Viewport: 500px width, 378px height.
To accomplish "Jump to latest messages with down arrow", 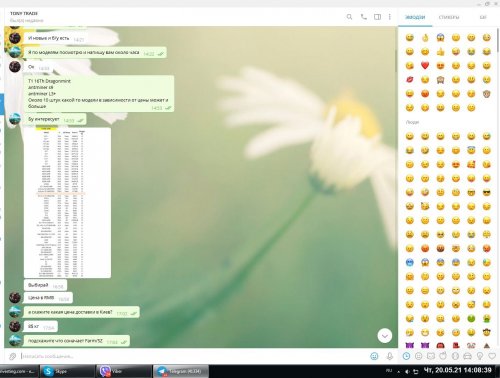I will pos(385,336).
